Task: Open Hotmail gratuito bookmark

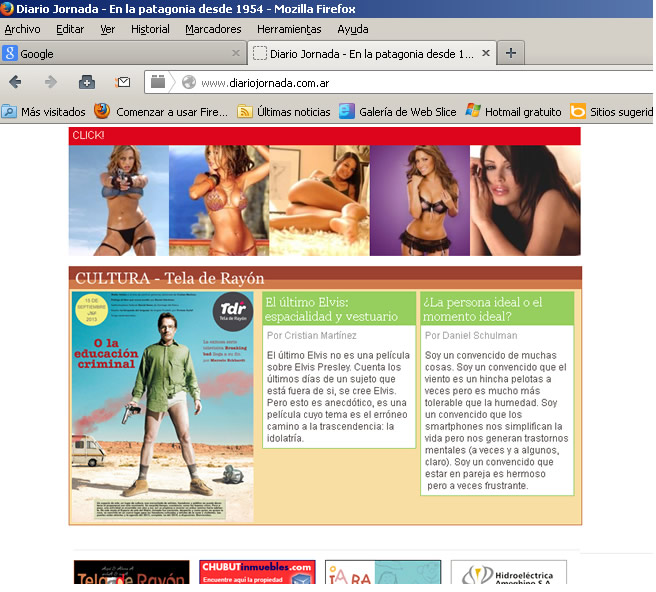Action: point(513,112)
